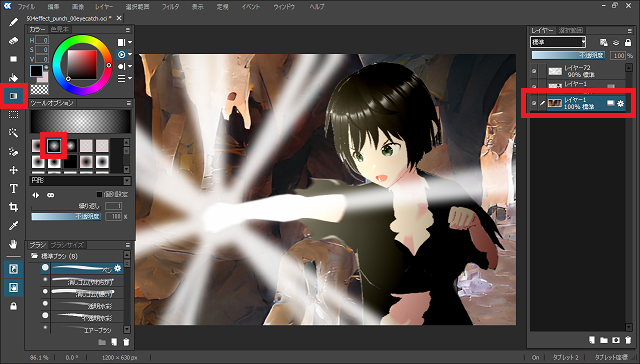Select the crop tool
This screenshot has width=640, height=364.
coord(13,207)
